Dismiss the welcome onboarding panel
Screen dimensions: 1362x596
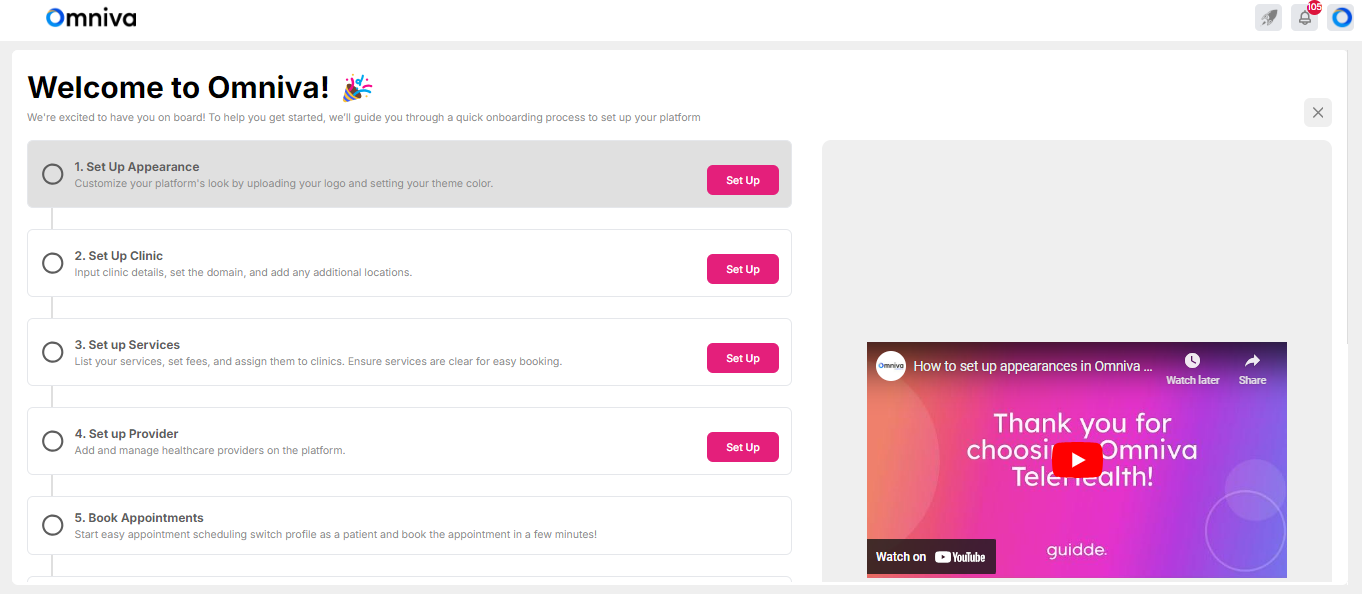1317,113
